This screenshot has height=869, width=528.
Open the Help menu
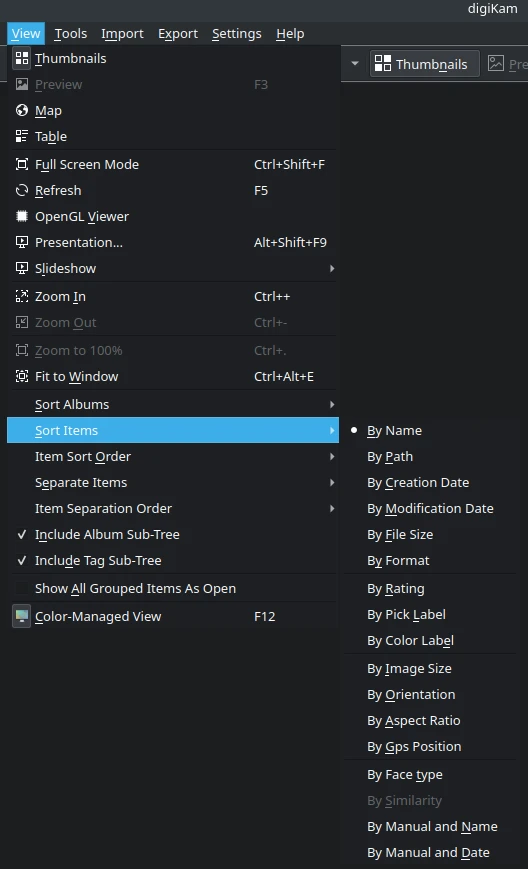click(x=290, y=34)
